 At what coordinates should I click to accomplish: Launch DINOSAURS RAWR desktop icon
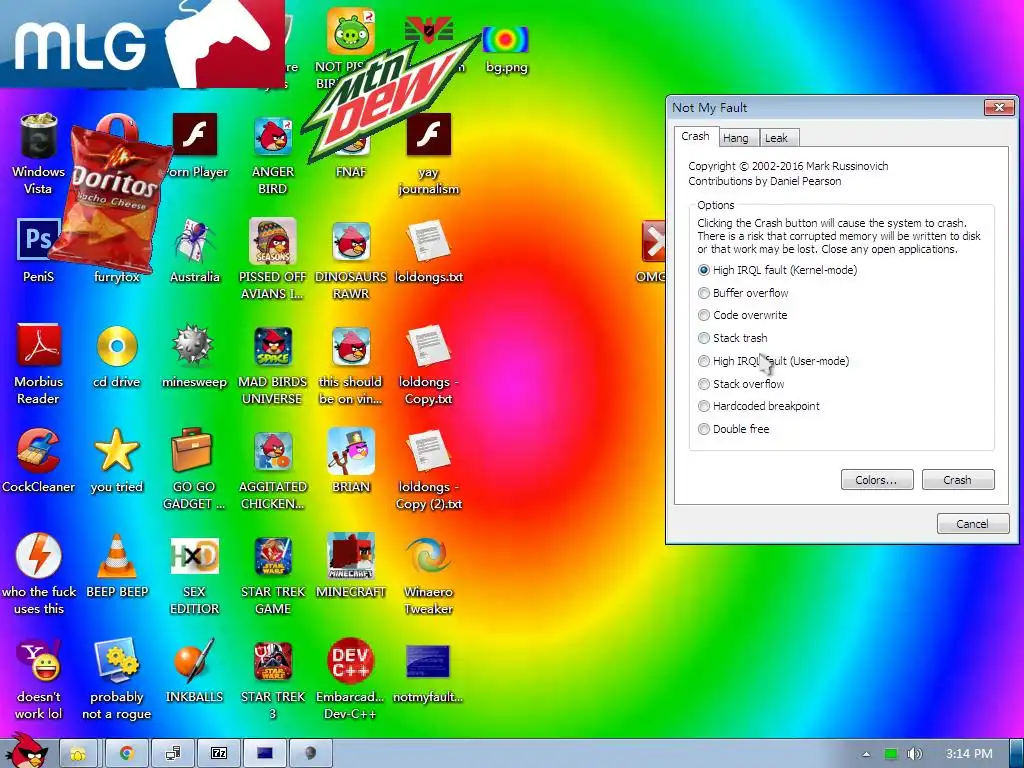coord(351,240)
